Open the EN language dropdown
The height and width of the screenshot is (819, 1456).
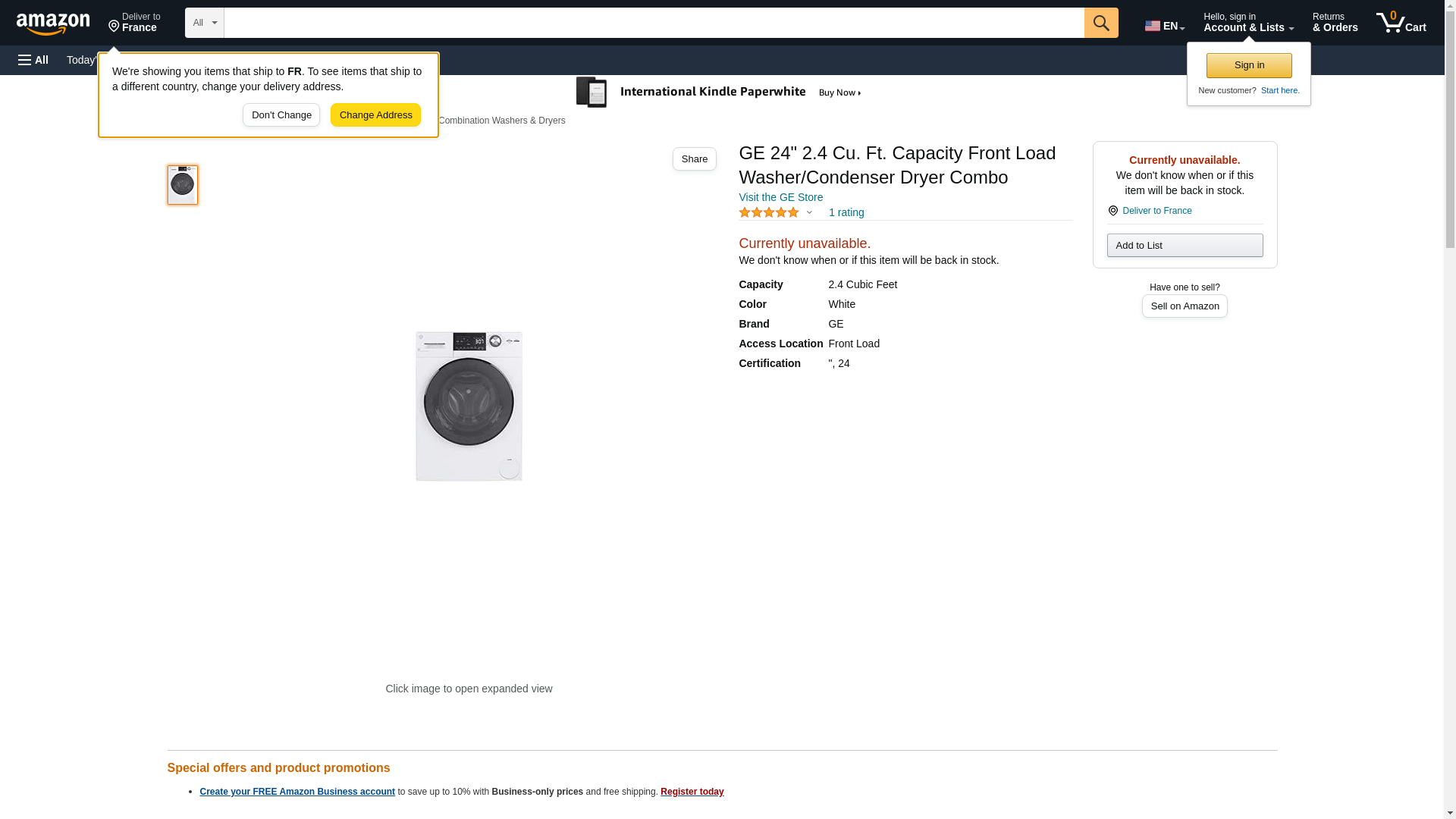pyautogui.click(x=1164, y=26)
